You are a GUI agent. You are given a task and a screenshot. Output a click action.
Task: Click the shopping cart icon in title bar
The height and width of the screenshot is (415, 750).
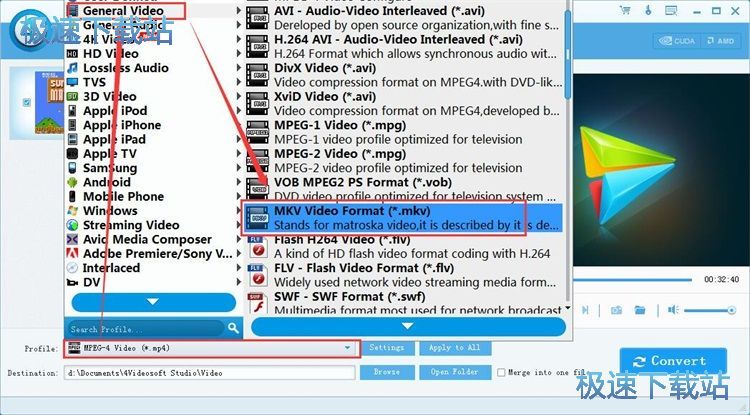tap(625, 11)
